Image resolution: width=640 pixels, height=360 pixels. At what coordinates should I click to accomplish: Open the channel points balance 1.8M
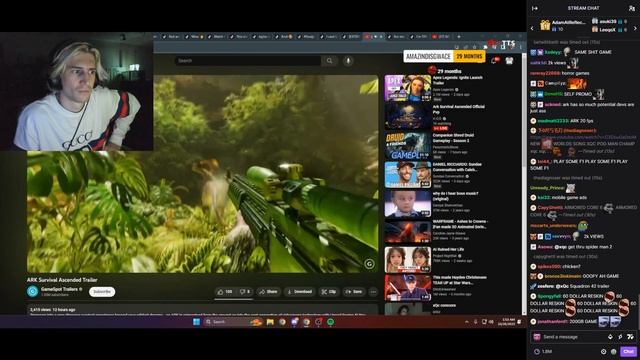543,351
